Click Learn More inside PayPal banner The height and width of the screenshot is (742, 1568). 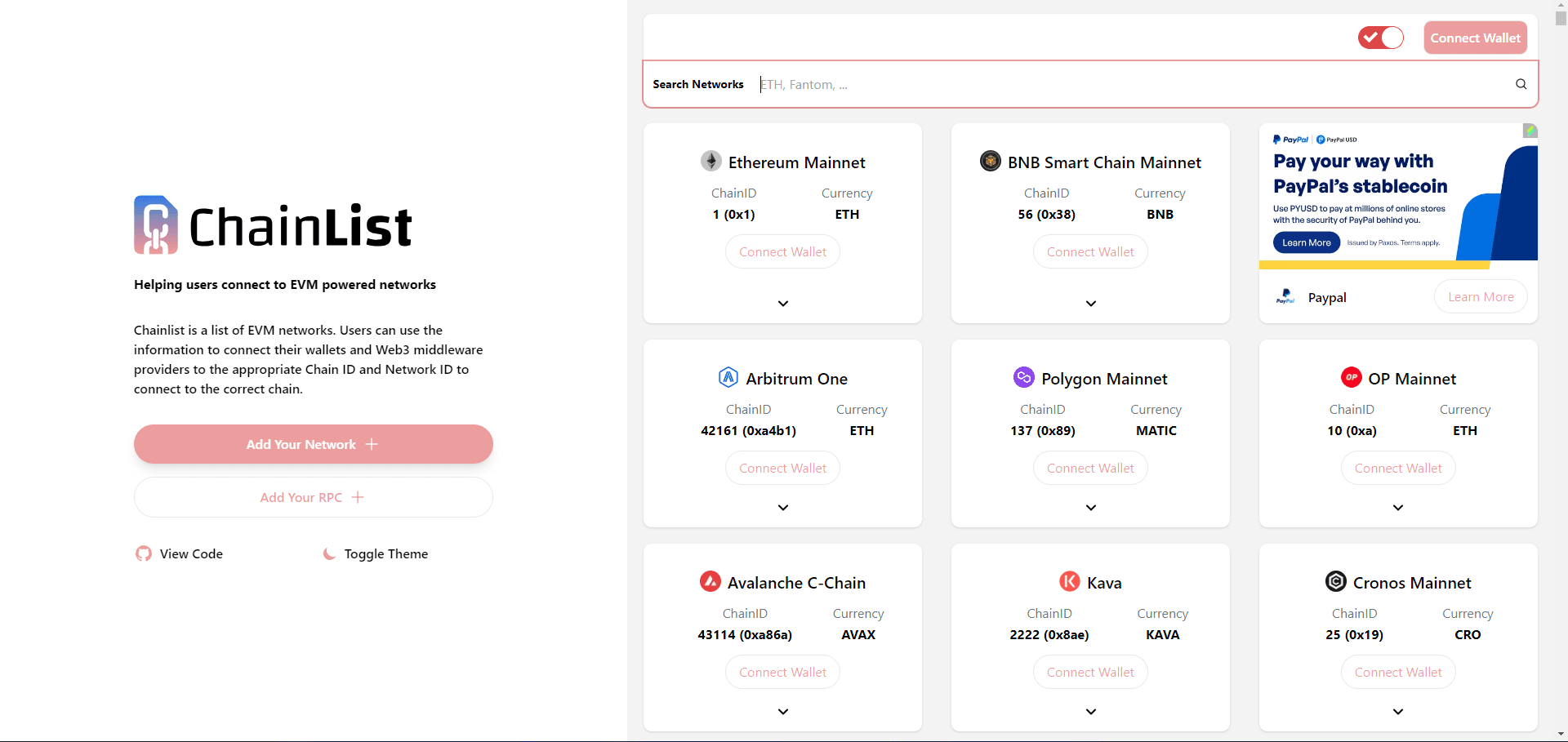coord(1307,242)
